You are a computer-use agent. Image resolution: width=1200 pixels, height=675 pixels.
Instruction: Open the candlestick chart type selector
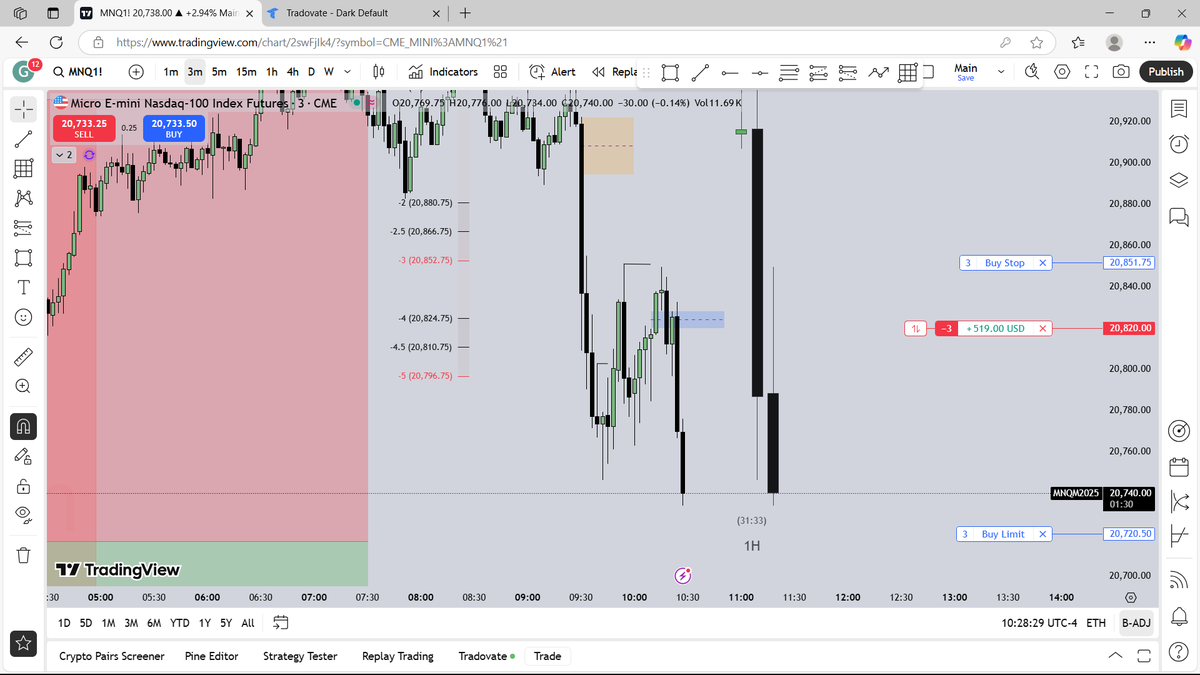[379, 72]
